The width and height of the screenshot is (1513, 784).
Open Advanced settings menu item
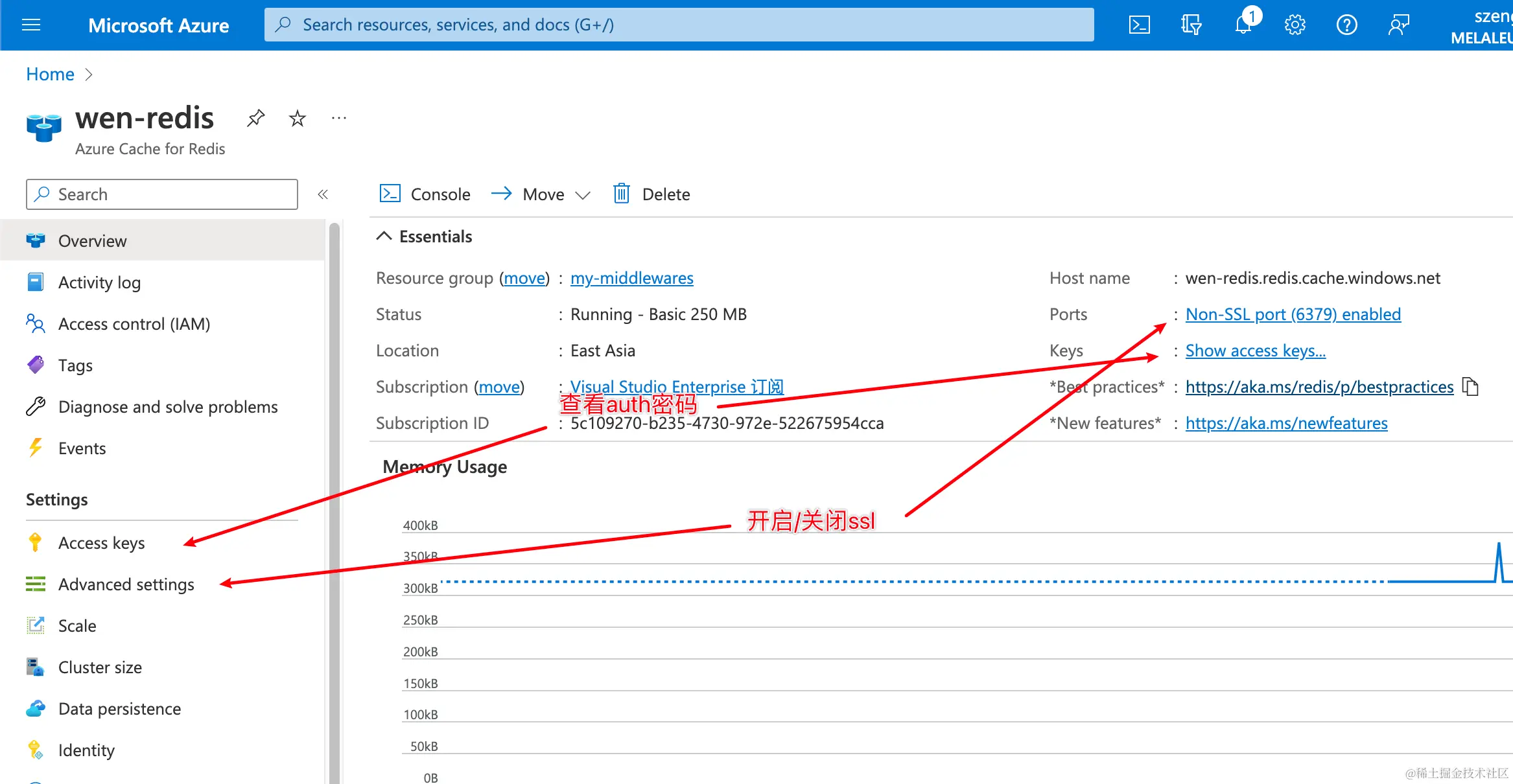click(126, 584)
